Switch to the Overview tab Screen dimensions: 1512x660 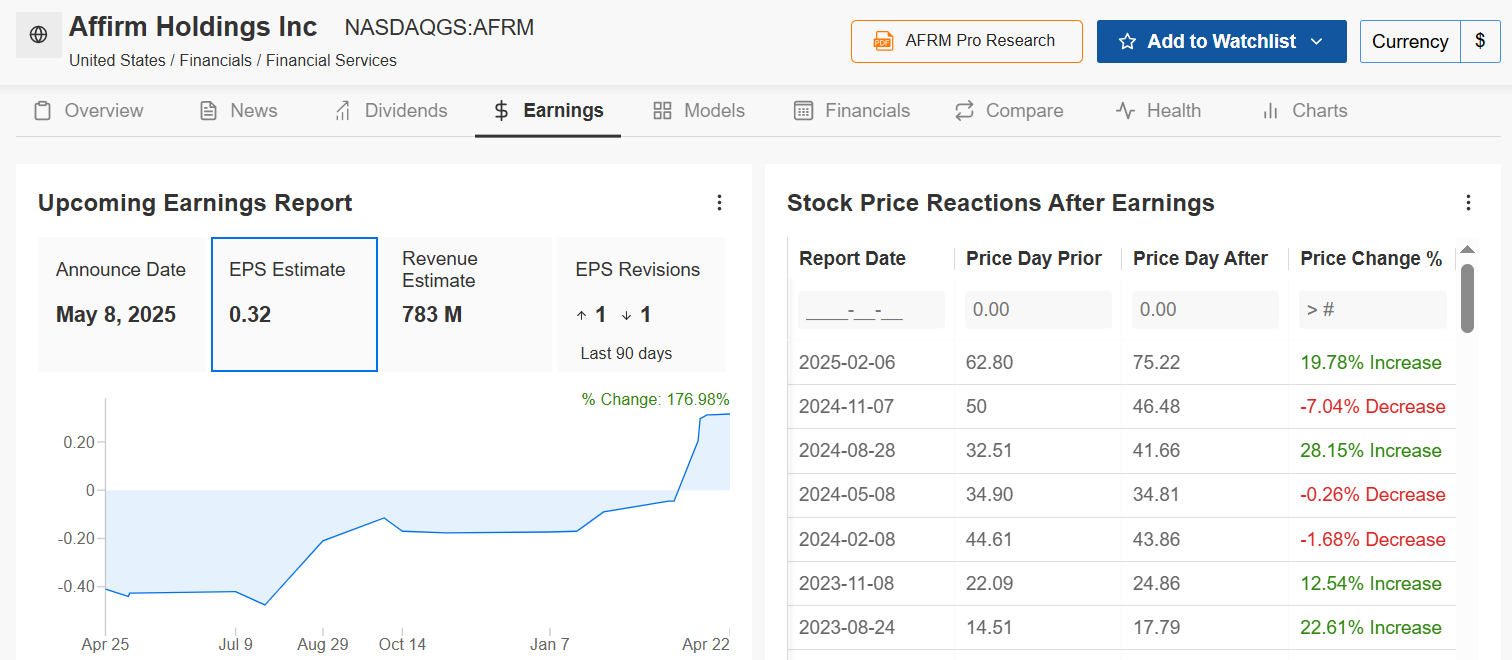click(88, 111)
